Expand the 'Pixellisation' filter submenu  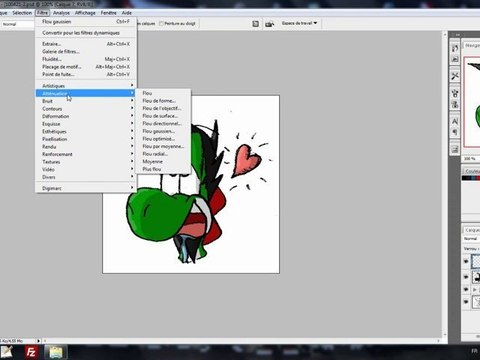click(x=86, y=139)
